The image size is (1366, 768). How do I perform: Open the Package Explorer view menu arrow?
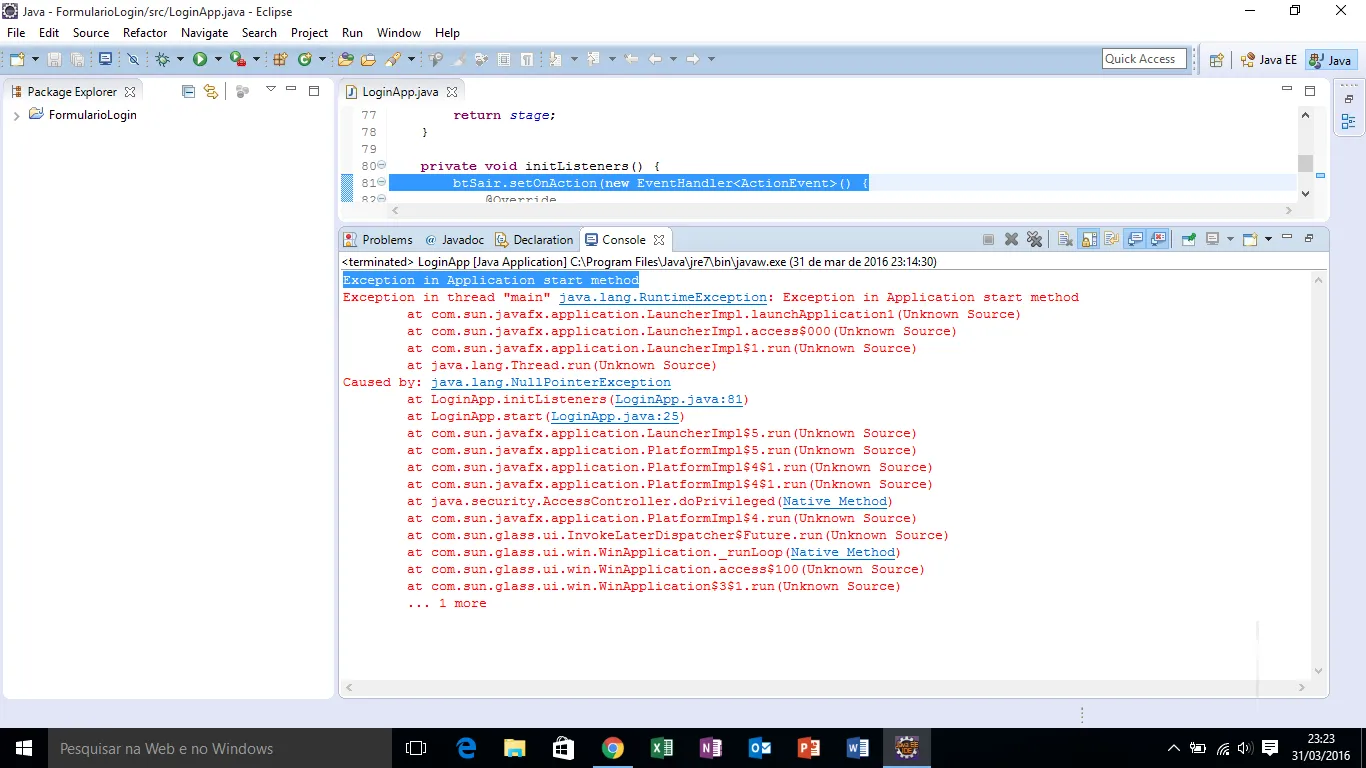point(270,90)
